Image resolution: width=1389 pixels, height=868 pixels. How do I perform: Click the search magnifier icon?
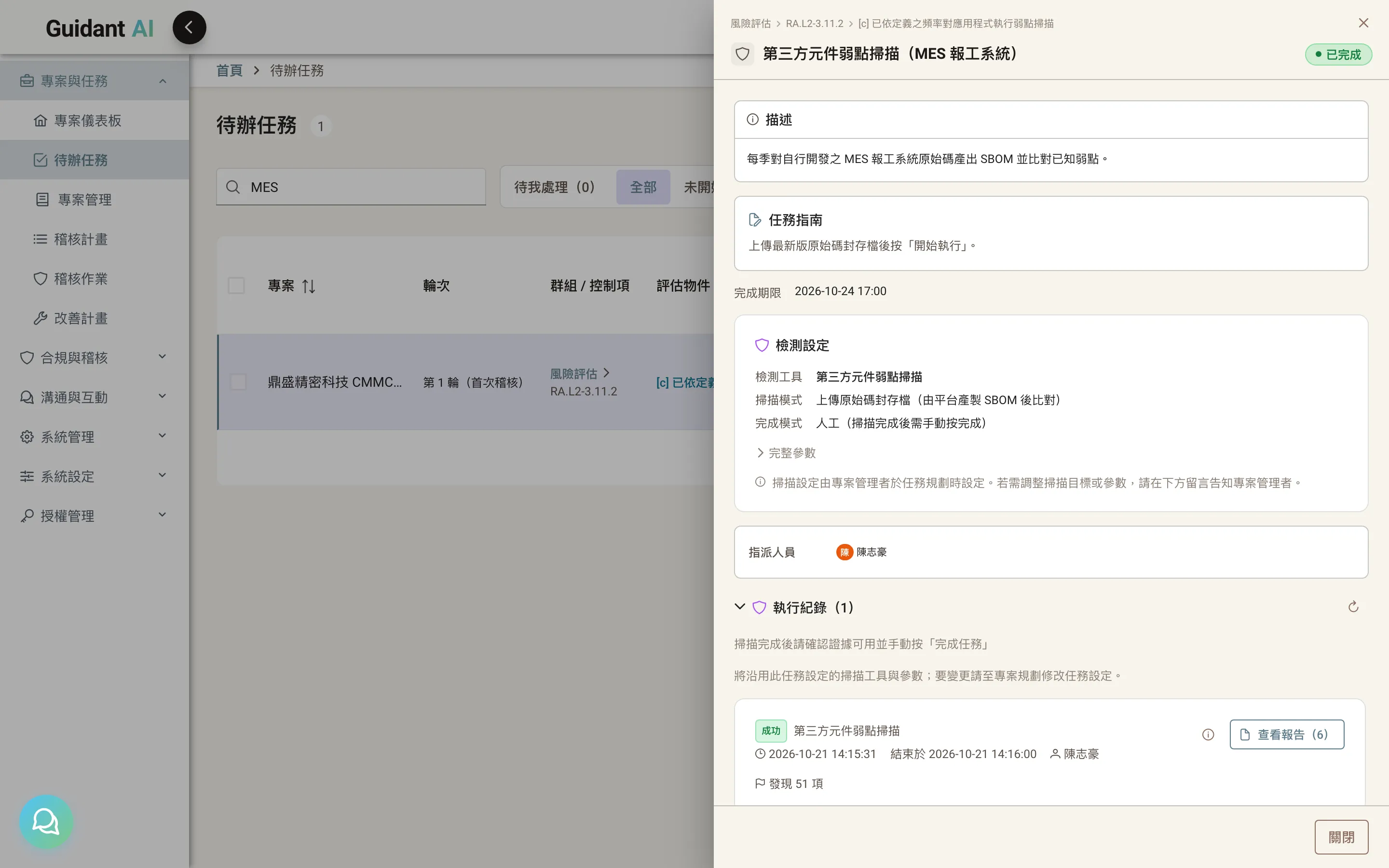click(232, 187)
